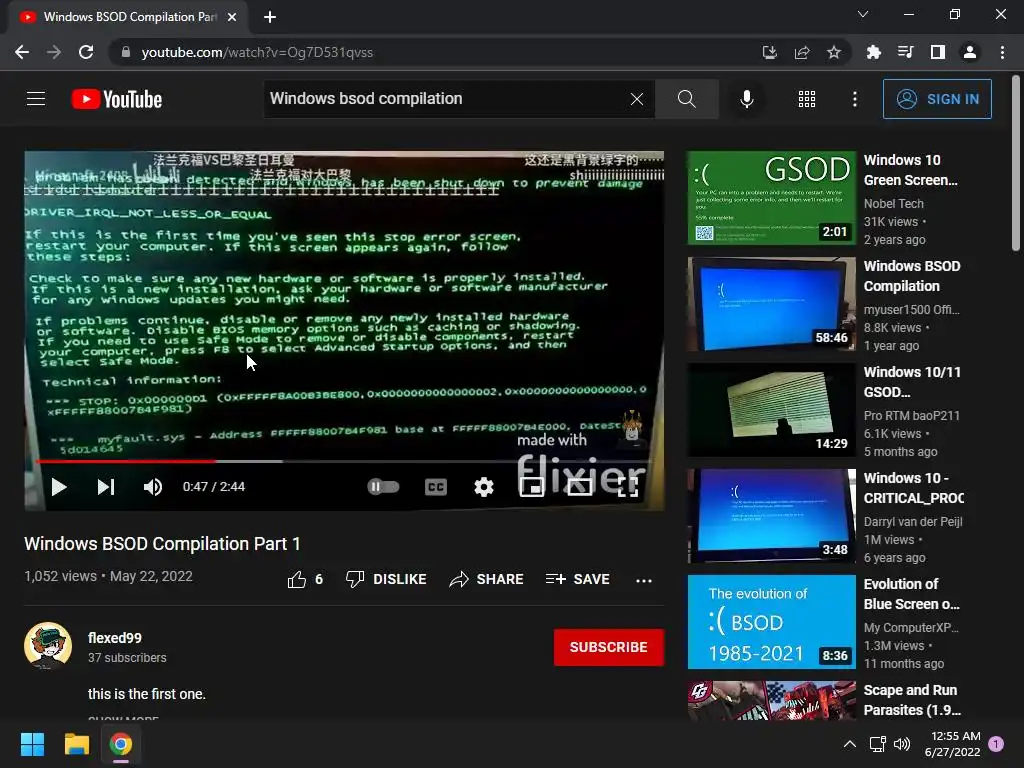Open the flexed99 channel avatar
The width and height of the screenshot is (1024, 768).
click(x=48, y=646)
